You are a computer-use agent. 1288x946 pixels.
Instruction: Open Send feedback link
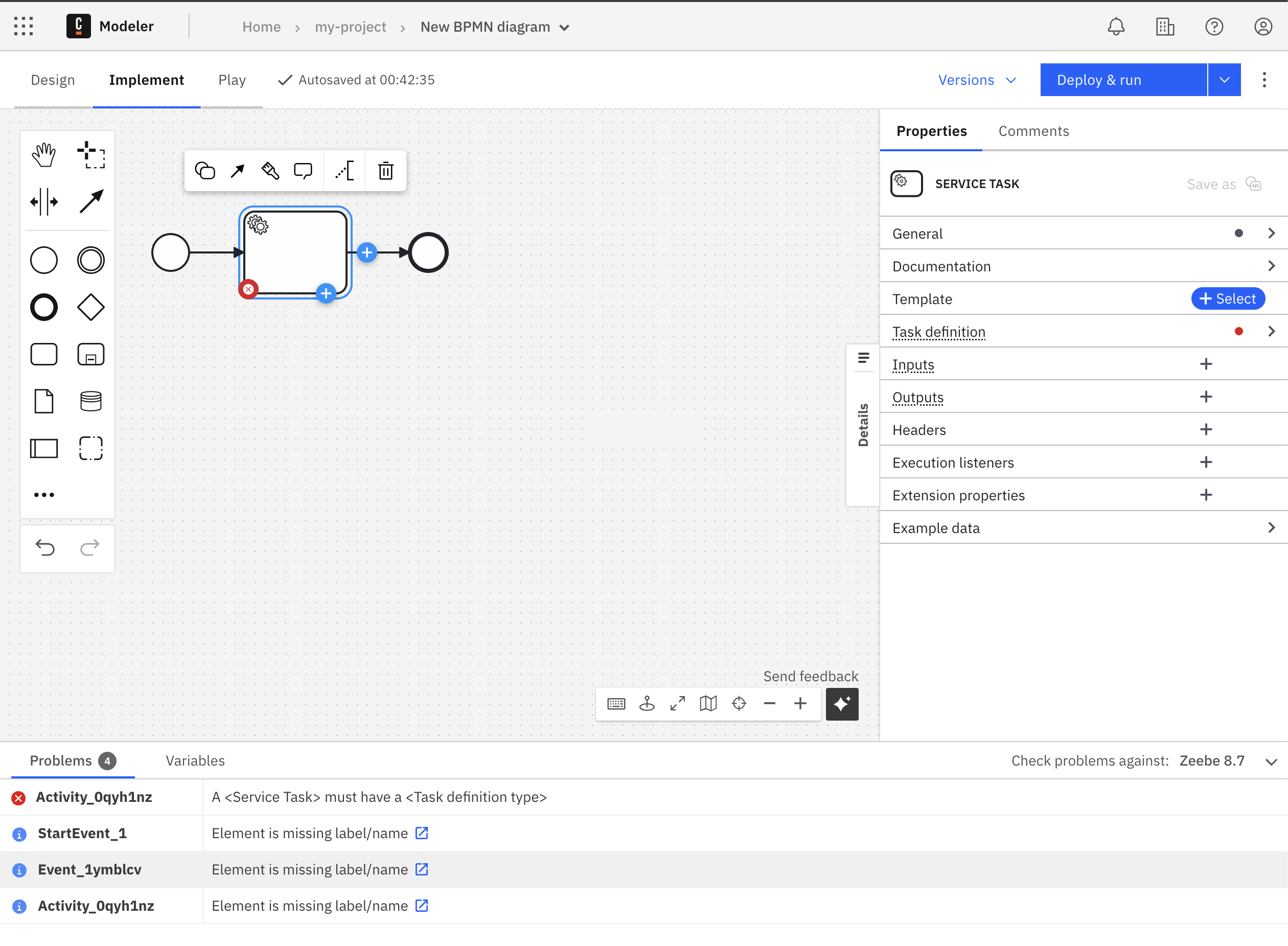point(811,676)
